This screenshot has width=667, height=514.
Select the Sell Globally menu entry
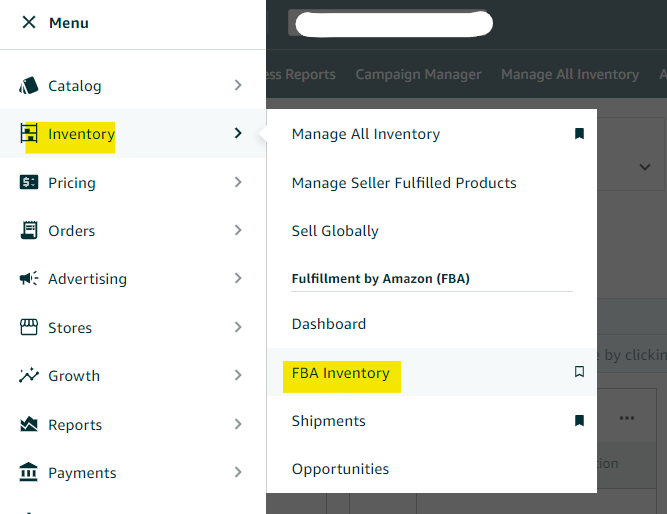point(335,231)
